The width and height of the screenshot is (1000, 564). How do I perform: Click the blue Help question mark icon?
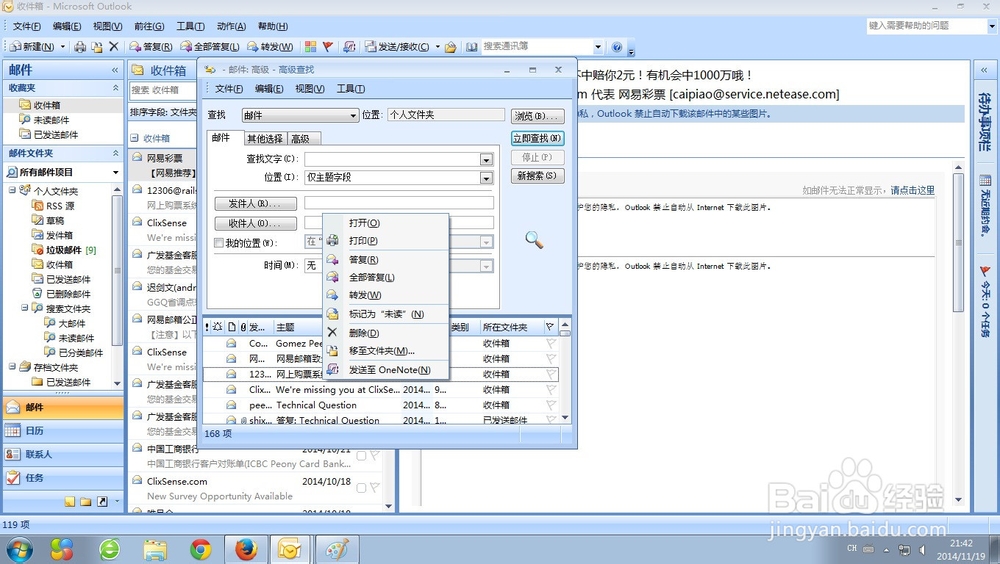(617, 47)
